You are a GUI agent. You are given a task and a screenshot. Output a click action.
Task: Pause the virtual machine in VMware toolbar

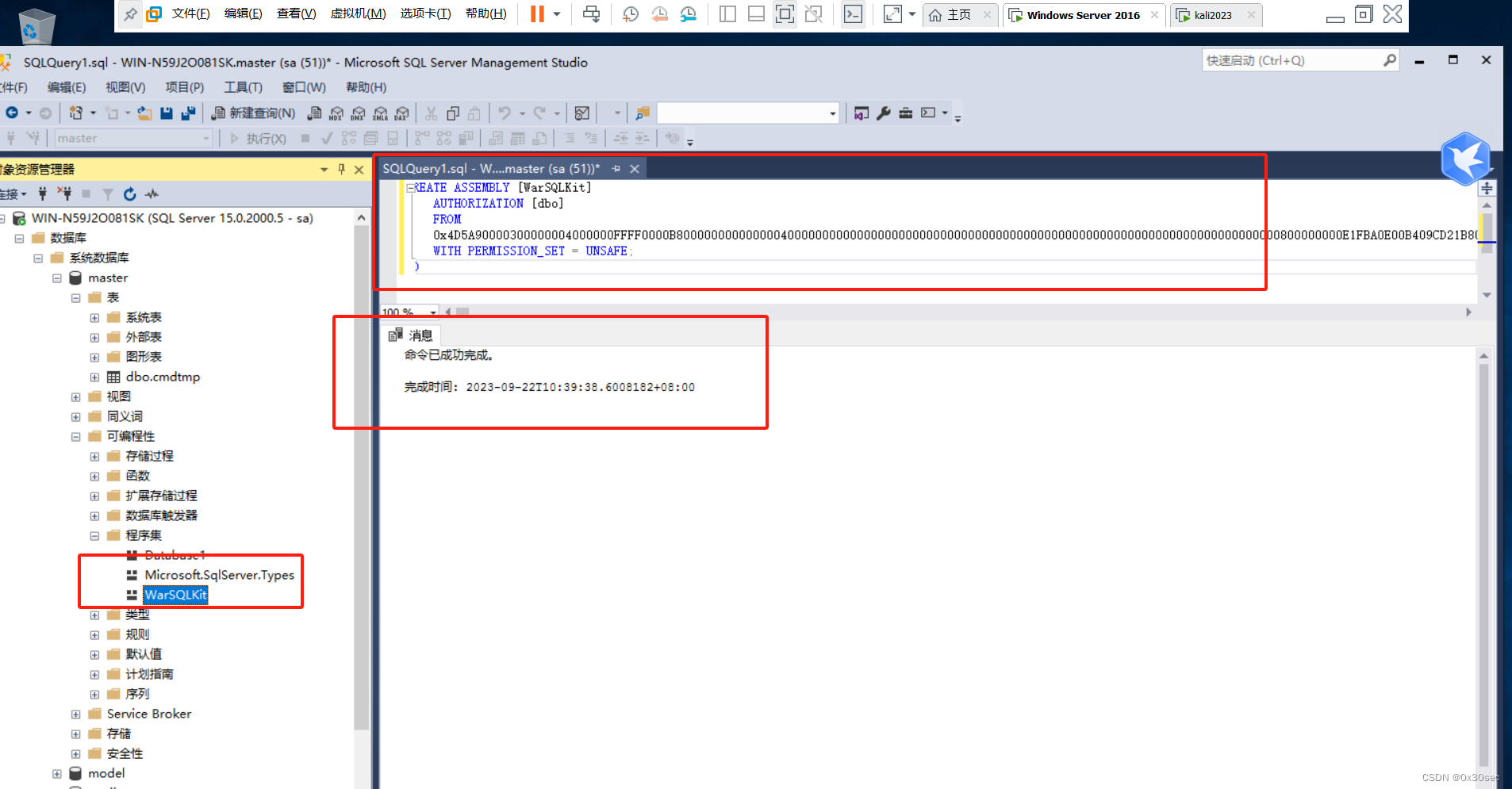pos(537,14)
